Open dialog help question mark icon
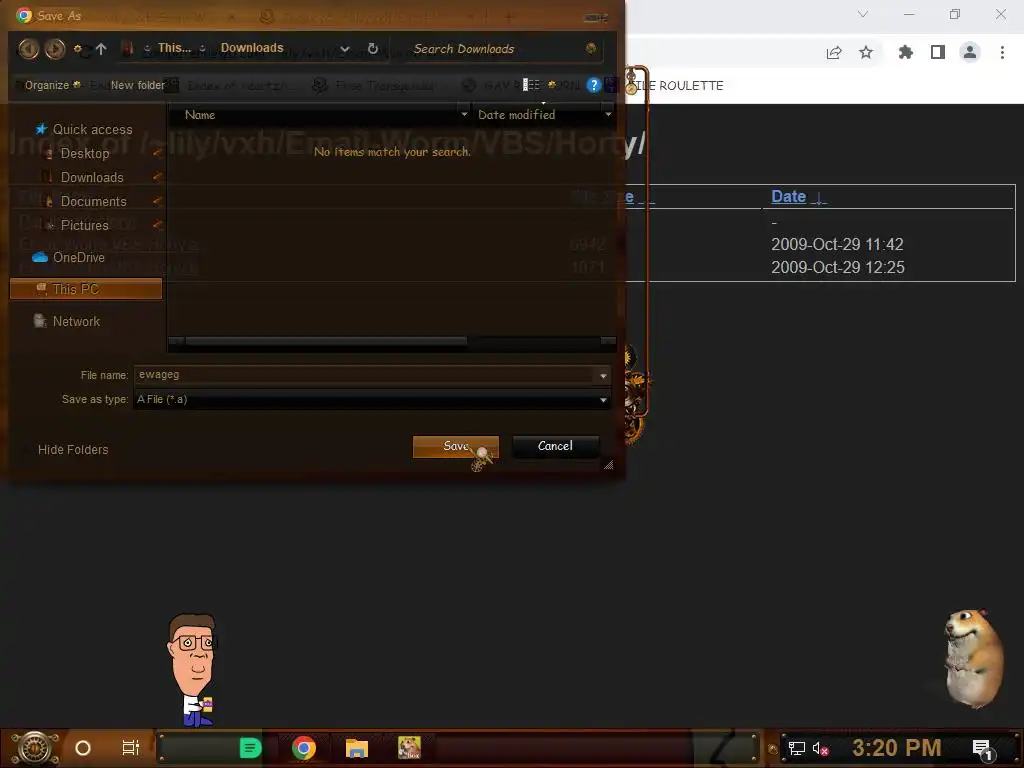The image size is (1024, 768). point(593,85)
